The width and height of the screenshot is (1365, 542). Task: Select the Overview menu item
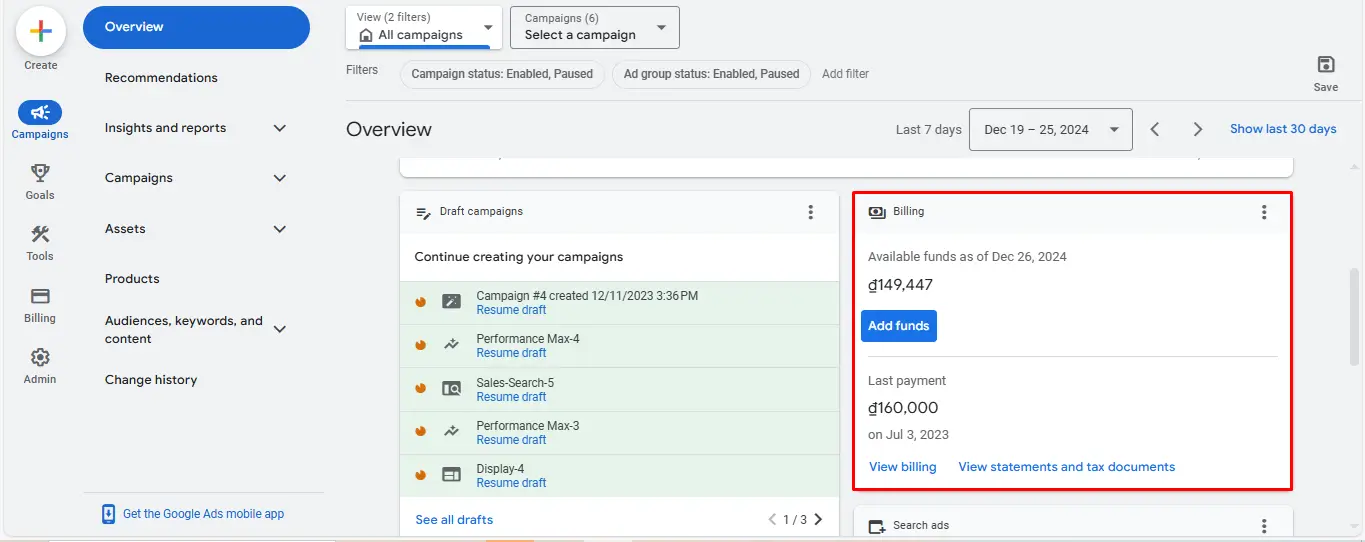(196, 27)
